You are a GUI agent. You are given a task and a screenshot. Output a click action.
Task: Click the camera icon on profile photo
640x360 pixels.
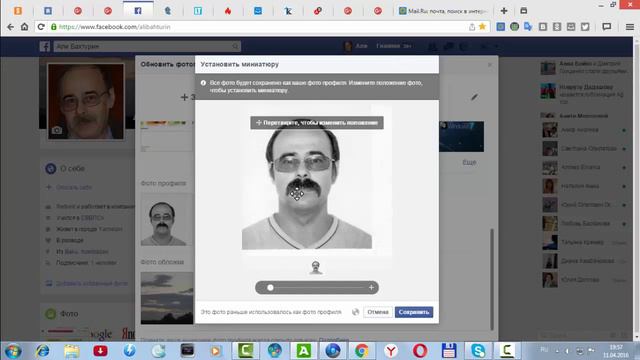pyautogui.click(x=57, y=130)
